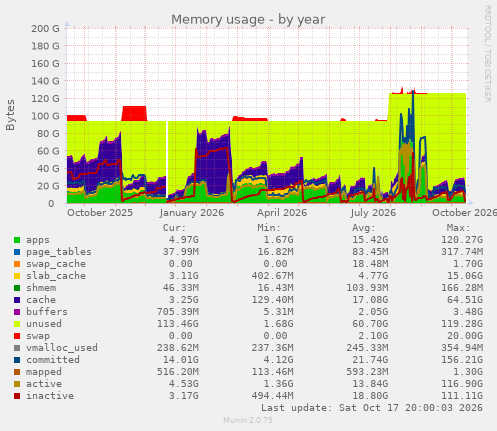Click the shmem dark green legend swatch
The height and width of the screenshot is (431, 497).
[17, 288]
